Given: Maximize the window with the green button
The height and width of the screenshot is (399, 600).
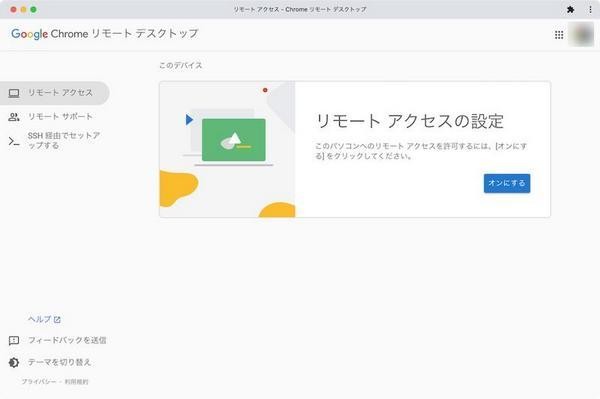Looking at the screenshot, I should point(33,10).
